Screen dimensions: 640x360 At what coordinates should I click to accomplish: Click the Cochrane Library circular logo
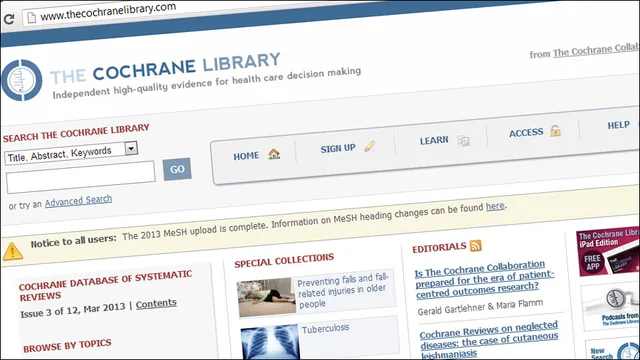pyautogui.click(x=21, y=80)
